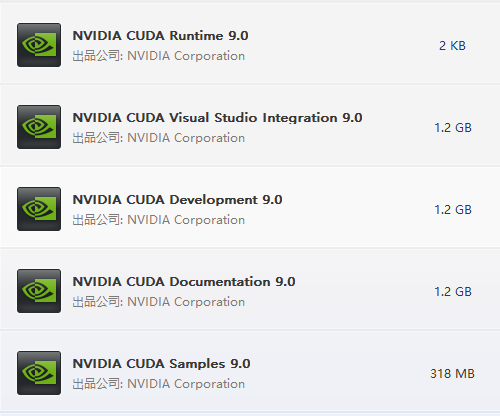Click publisher text under CUDA Development 9.0
The image size is (500, 416).
(x=159, y=220)
